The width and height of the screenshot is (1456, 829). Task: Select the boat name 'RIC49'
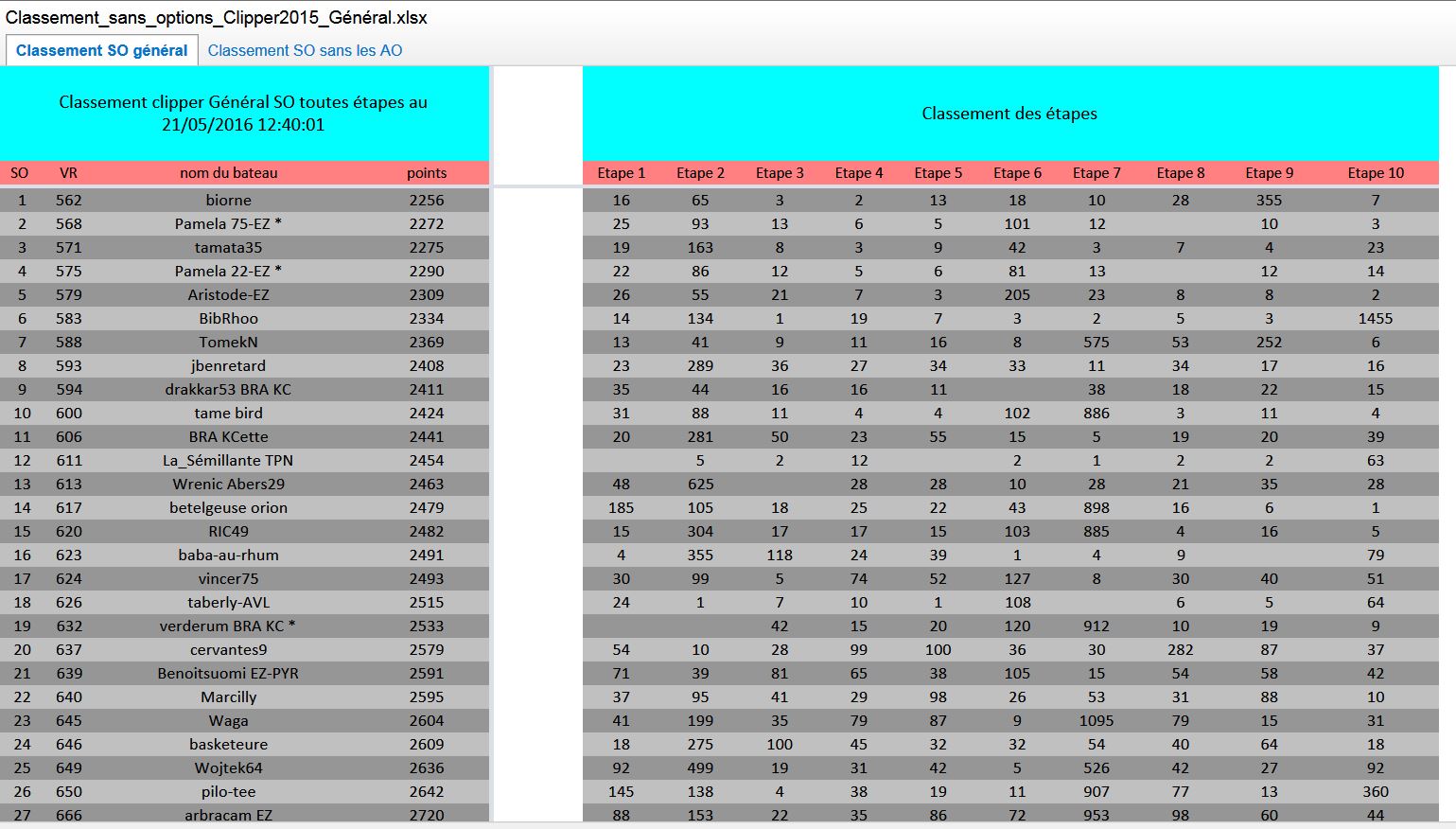click(x=229, y=532)
